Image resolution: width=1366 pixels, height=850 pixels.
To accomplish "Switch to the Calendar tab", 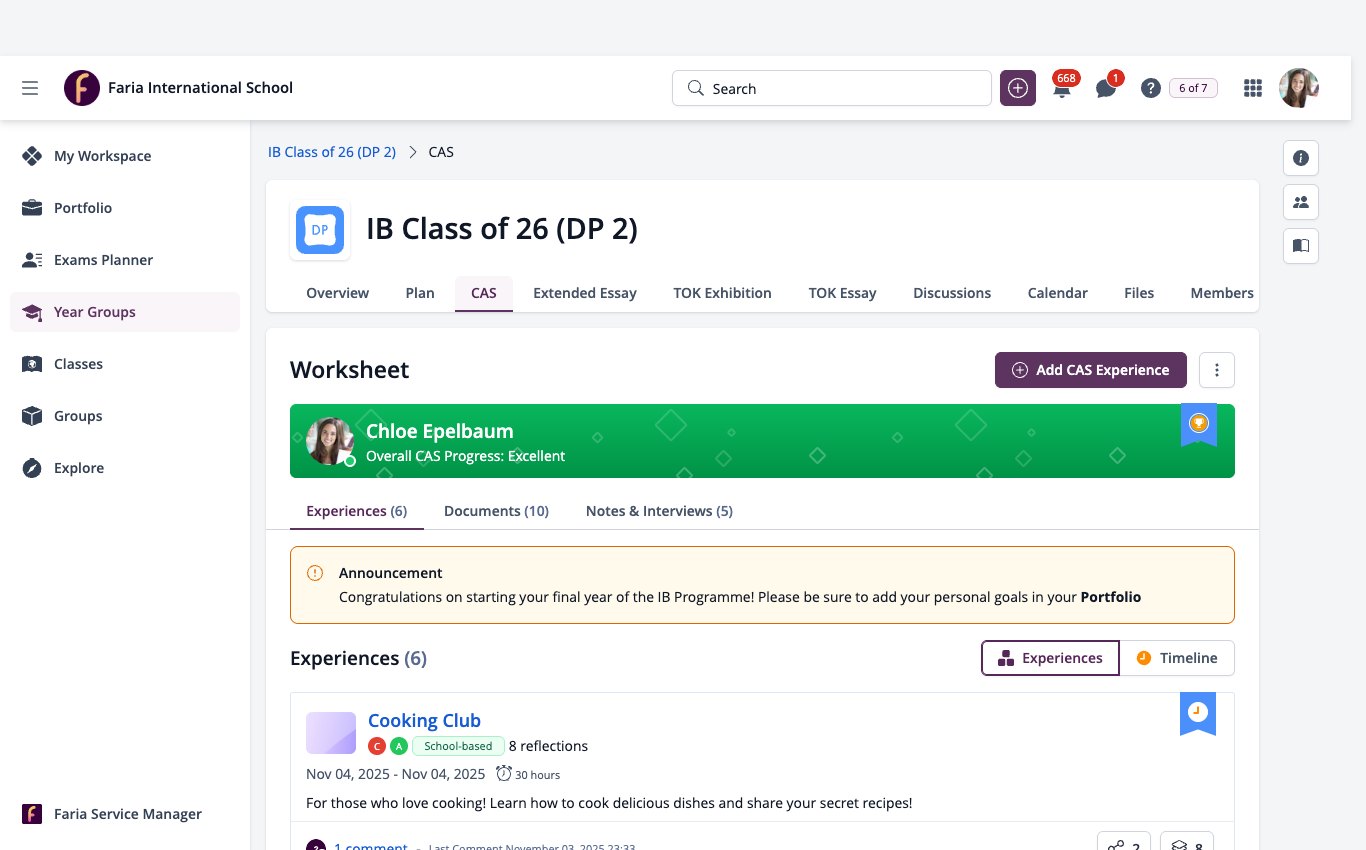I will point(1057,293).
